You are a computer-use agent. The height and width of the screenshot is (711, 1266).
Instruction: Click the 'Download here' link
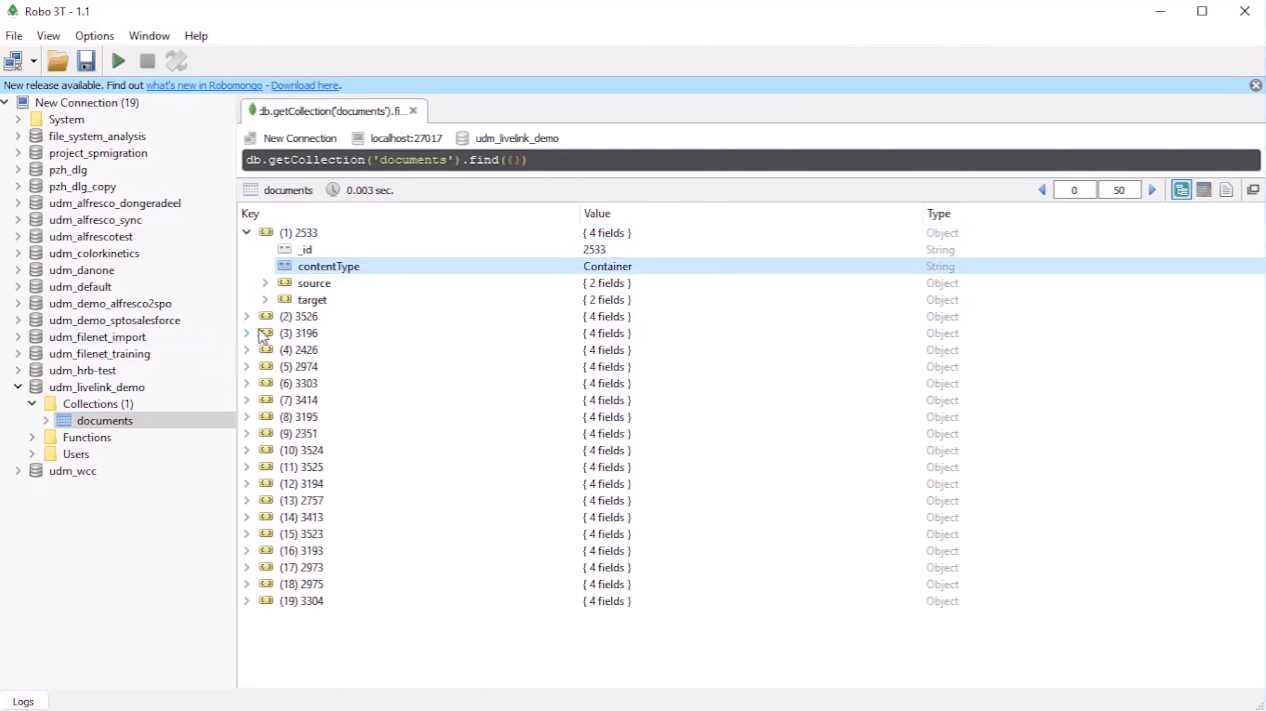(x=305, y=86)
